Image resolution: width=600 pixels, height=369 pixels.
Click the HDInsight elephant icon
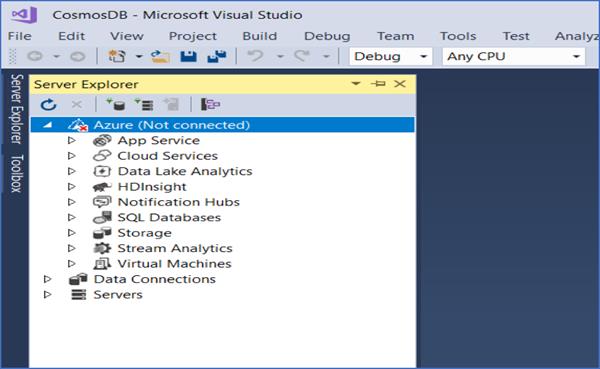pos(102,187)
